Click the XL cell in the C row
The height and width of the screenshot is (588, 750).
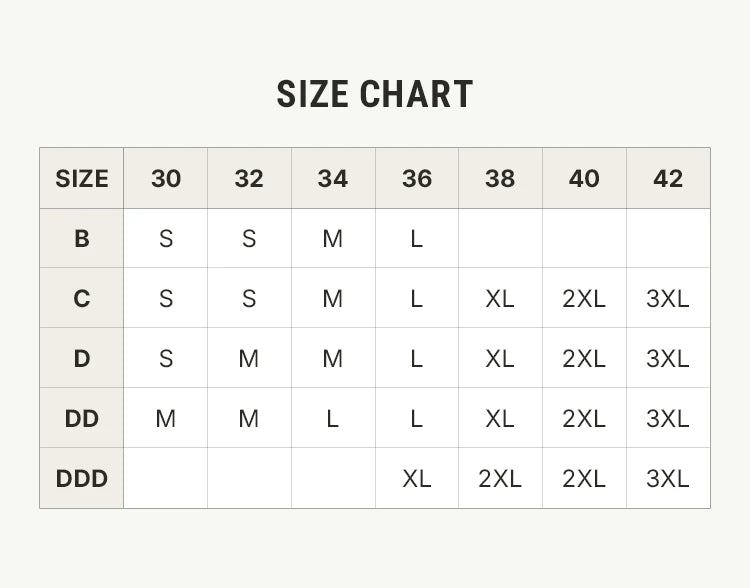[x=500, y=298]
